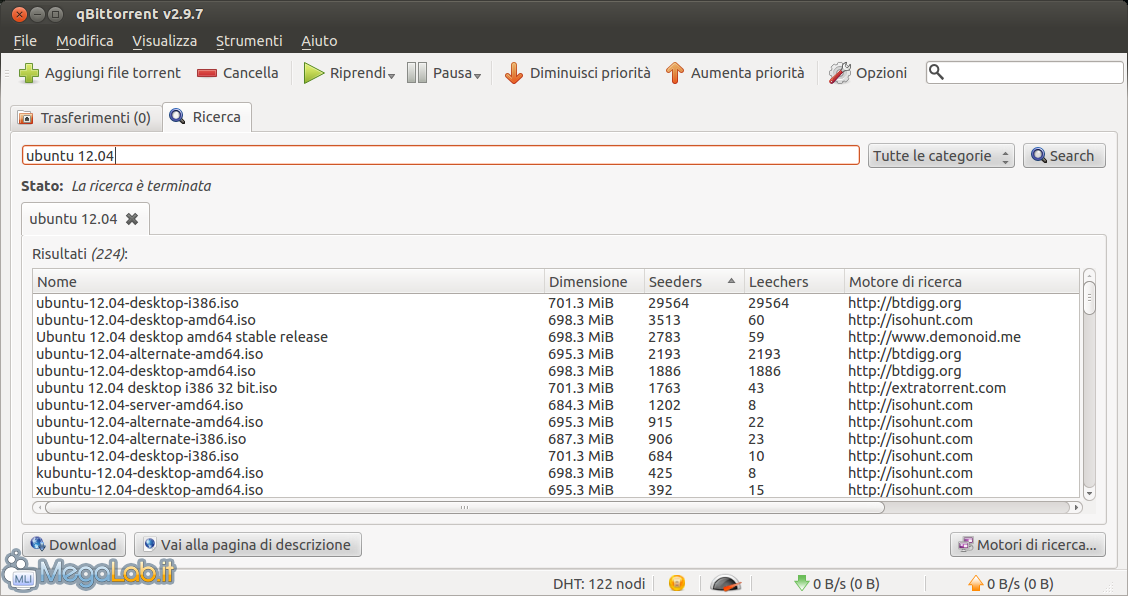Viewport: 1128px width, 596px height.
Task: Click the Pausa pause icon
Action: coord(417,73)
